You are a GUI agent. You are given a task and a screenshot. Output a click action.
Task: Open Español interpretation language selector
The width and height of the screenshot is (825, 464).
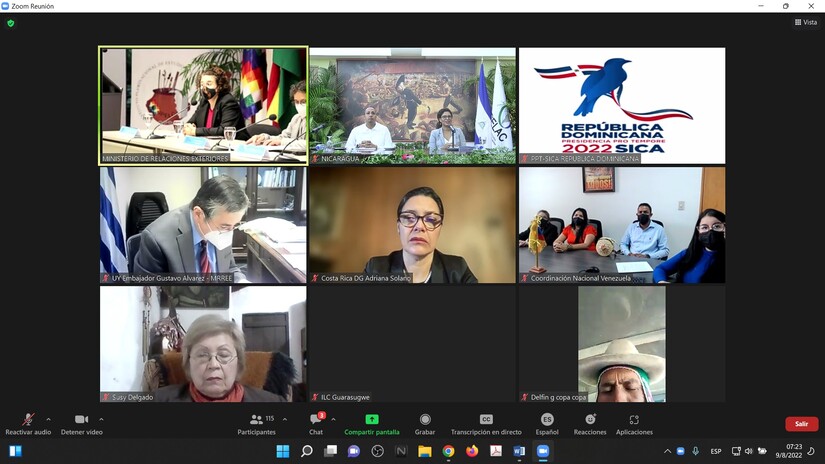coord(547,424)
